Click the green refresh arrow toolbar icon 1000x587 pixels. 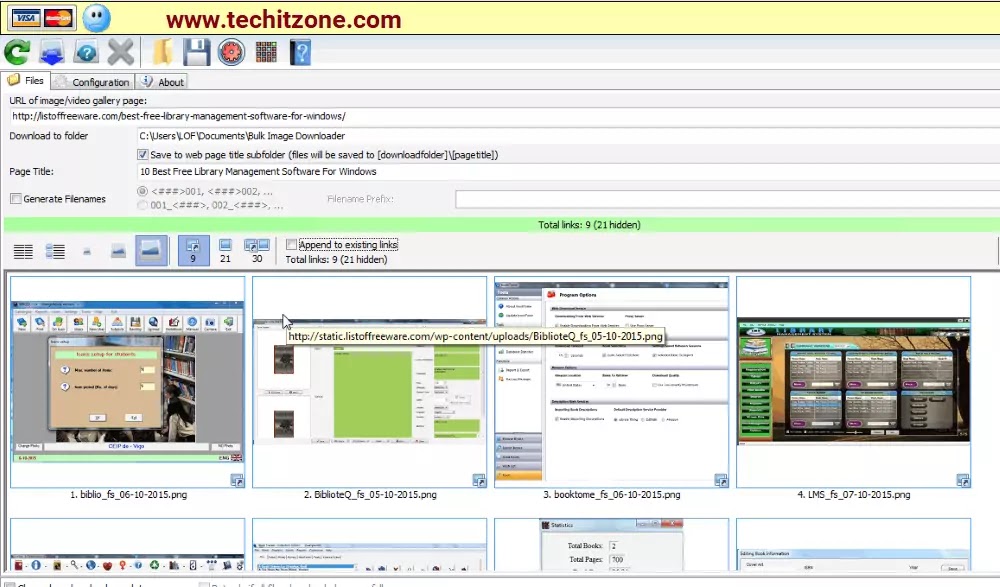[x=17, y=52]
